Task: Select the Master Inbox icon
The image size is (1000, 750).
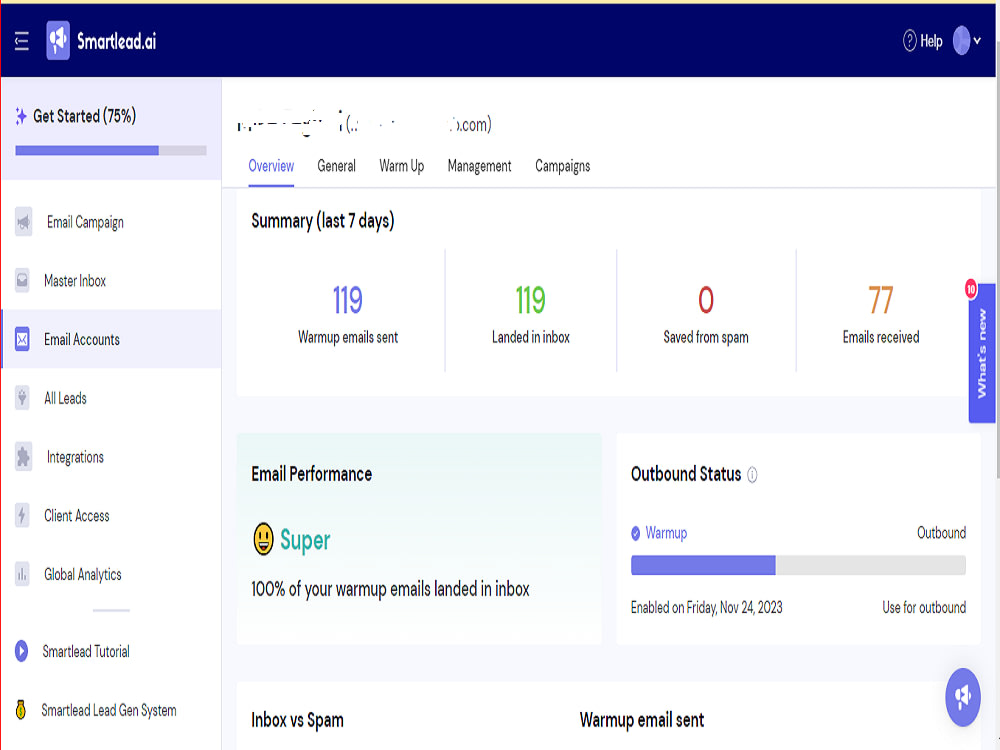Action: point(21,281)
